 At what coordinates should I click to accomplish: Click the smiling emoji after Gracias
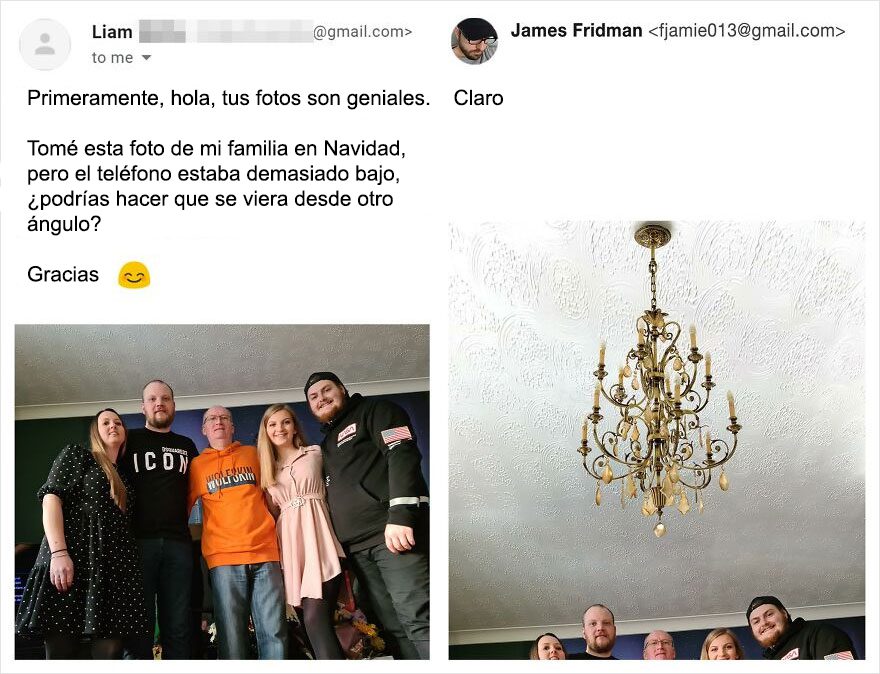(x=134, y=275)
